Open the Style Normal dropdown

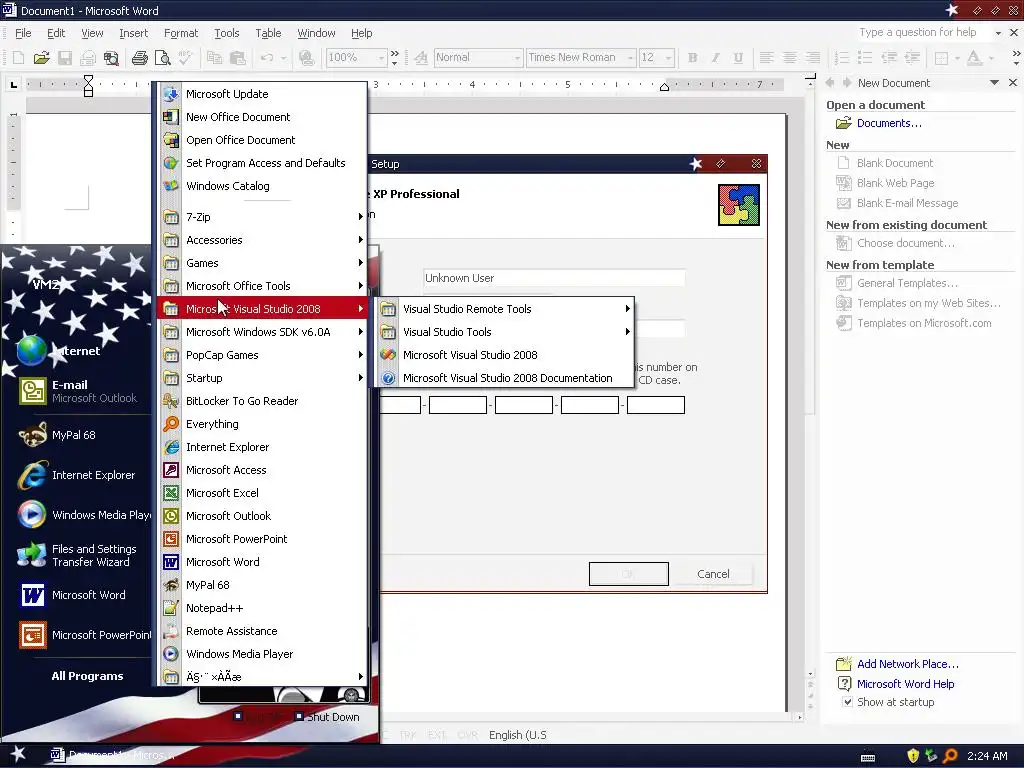click(x=517, y=58)
